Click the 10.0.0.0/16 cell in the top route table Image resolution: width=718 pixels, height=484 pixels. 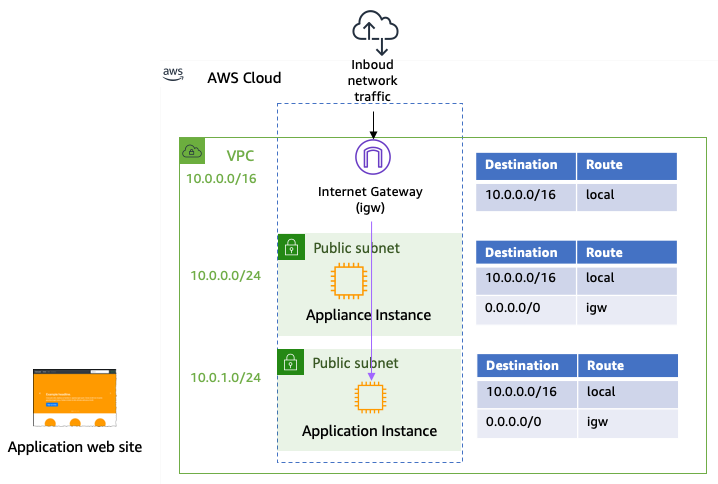click(526, 197)
